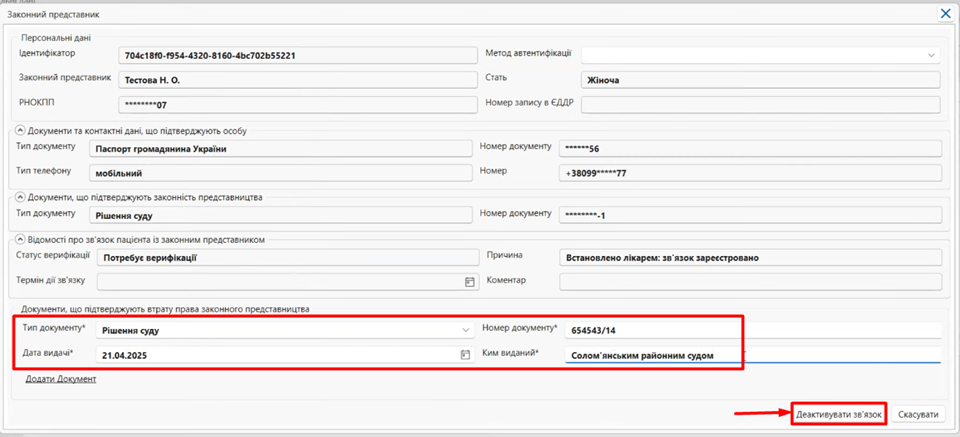Collapse the Відомості про зв'язок пацієнта section
This screenshot has width=960, height=437.
click(19, 240)
